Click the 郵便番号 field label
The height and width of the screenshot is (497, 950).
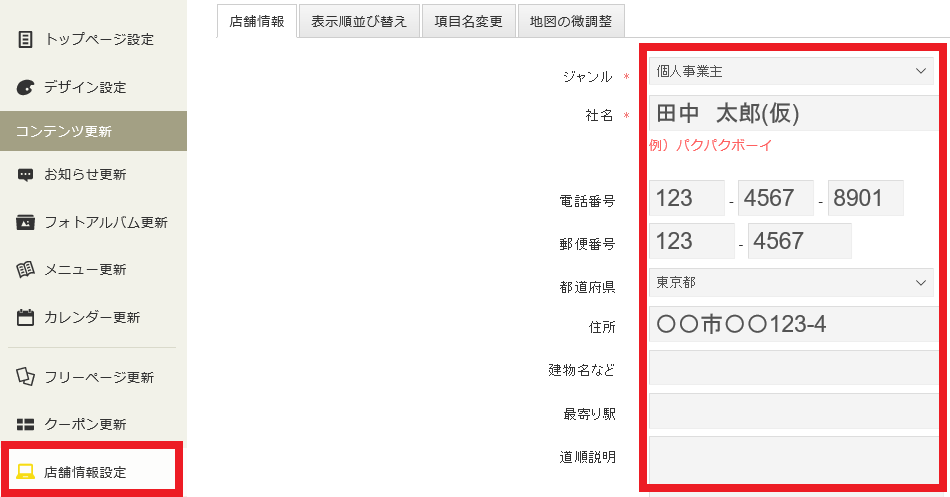(588, 244)
